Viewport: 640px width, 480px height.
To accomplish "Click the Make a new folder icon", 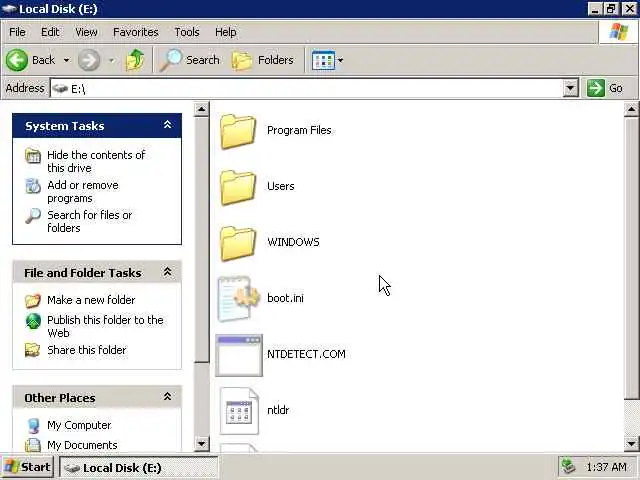I will [33, 300].
